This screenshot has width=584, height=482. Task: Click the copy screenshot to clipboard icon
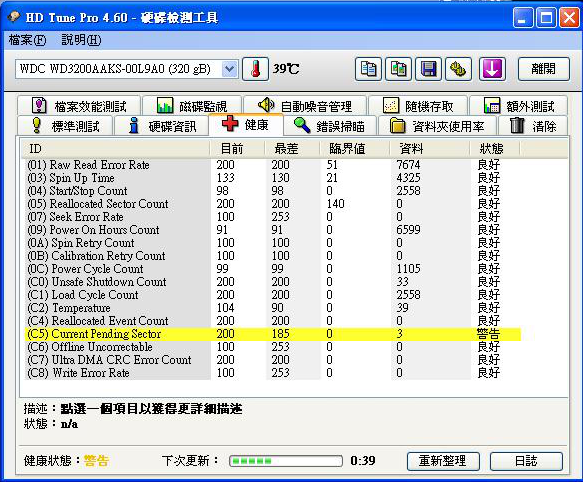coord(398,69)
